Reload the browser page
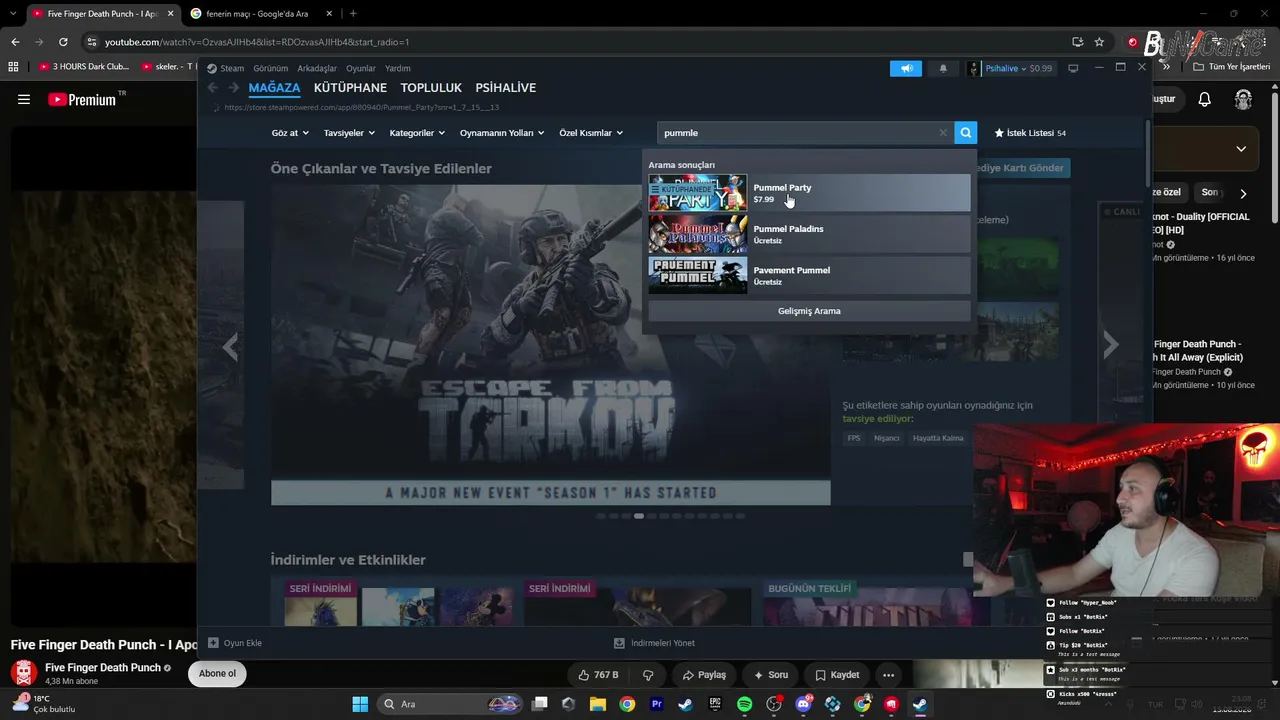The width and height of the screenshot is (1280, 720). 63,42
